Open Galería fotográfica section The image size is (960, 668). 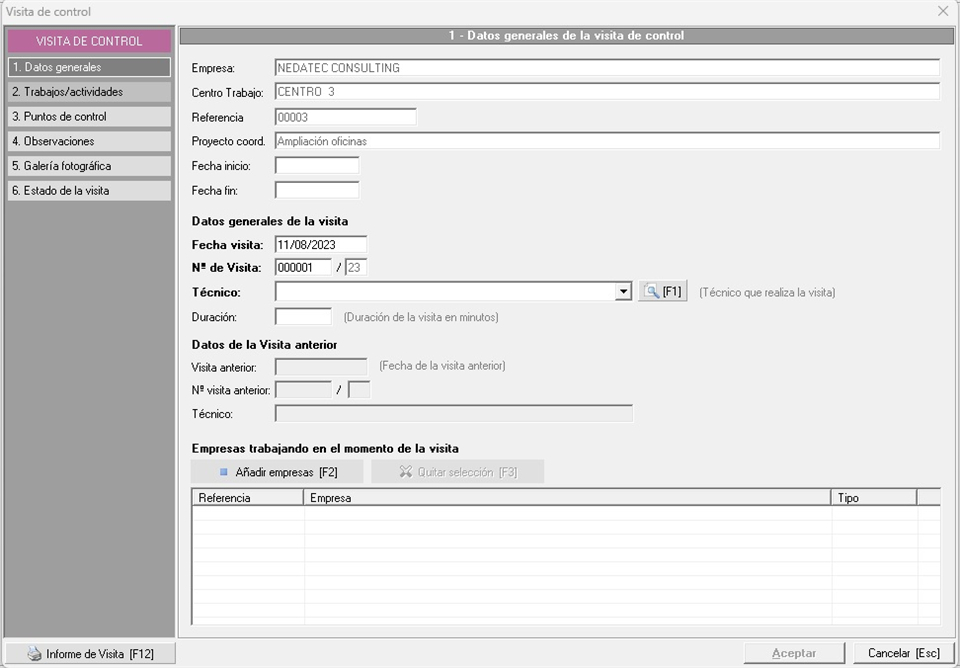point(89,166)
